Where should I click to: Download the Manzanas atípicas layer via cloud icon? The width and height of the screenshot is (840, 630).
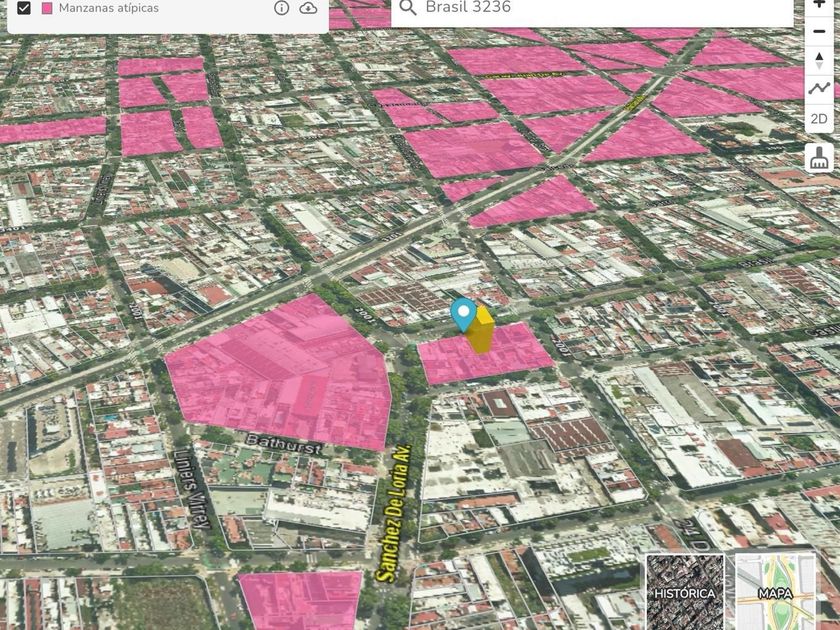tap(308, 8)
